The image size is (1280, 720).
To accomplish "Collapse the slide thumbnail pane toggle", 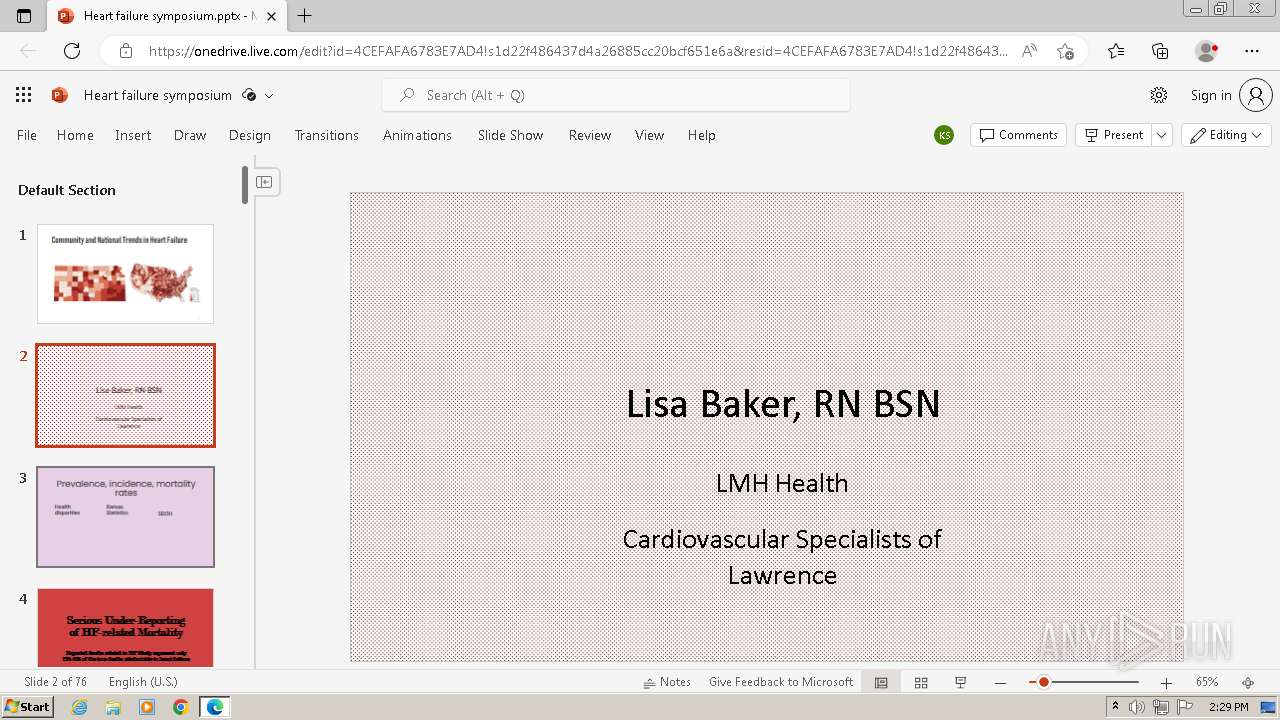I will 265,182.
